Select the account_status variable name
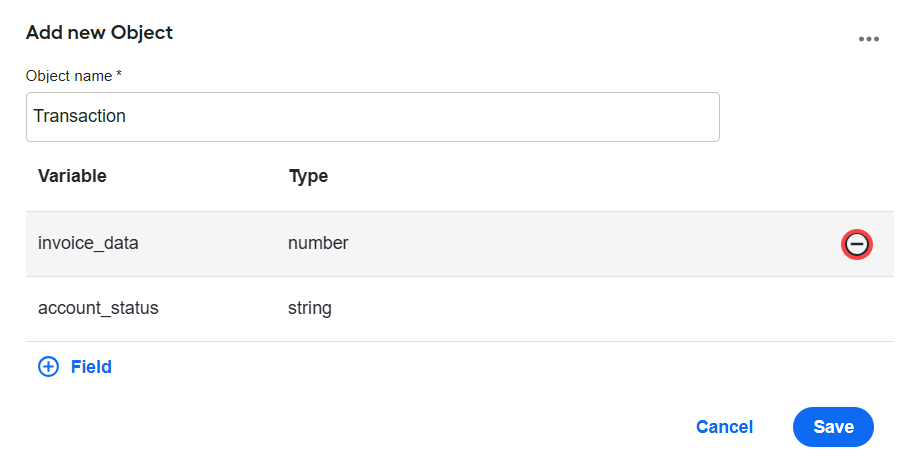Image resolution: width=920 pixels, height=471 pixels. (98, 308)
